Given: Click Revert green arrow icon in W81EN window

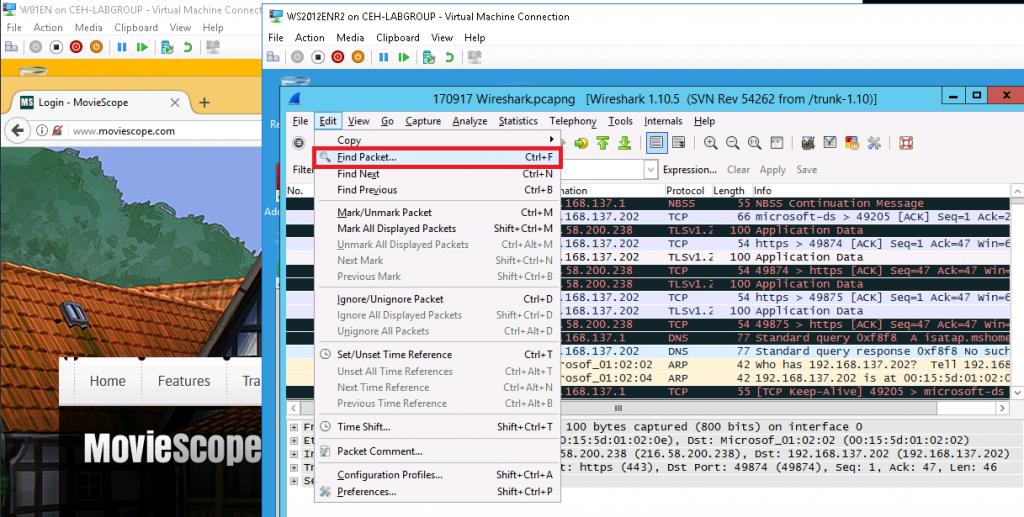Looking at the screenshot, I should click(x=187, y=47).
